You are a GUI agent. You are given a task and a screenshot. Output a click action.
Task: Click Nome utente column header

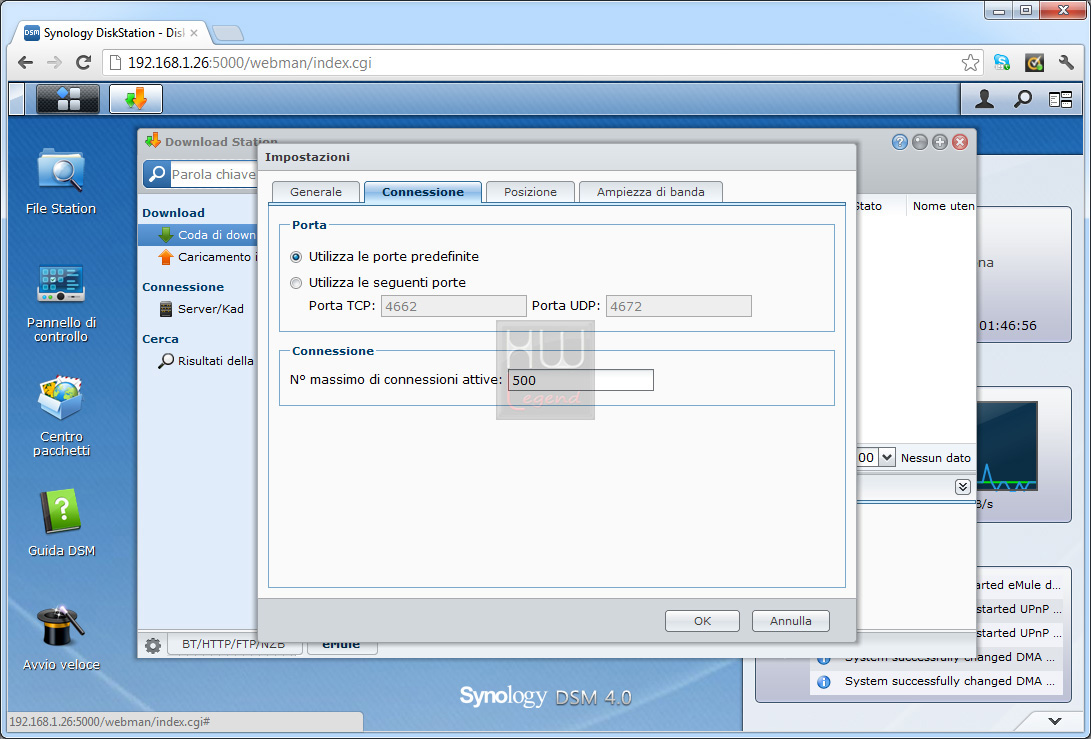(941, 206)
